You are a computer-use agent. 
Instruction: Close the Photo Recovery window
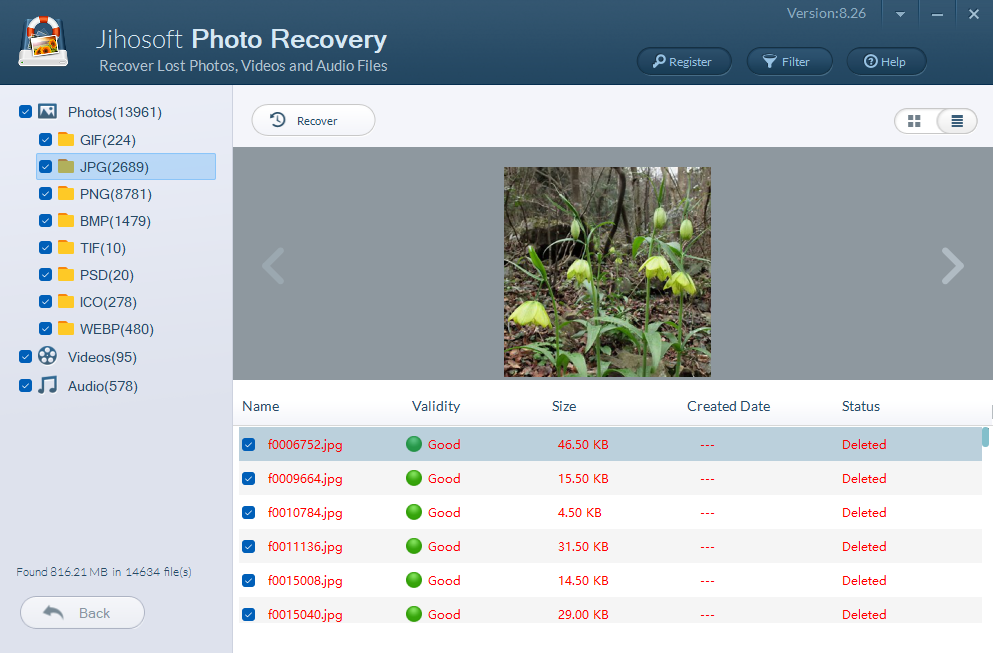click(974, 14)
